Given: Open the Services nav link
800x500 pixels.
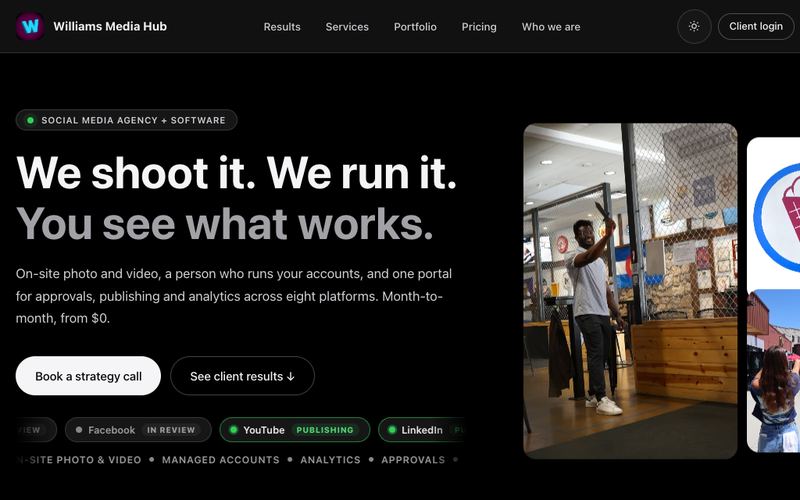Looking at the screenshot, I should coord(347,27).
